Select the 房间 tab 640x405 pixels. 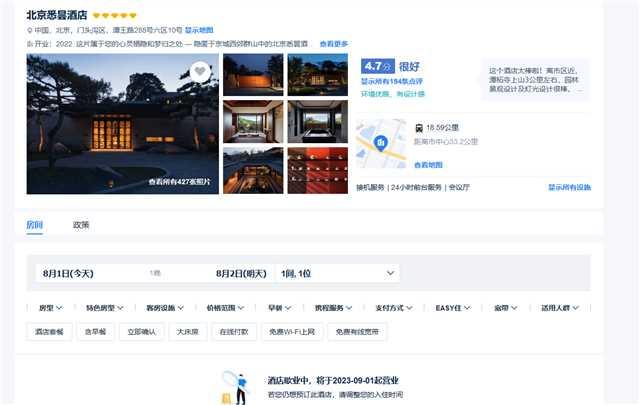[x=34, y=225]
